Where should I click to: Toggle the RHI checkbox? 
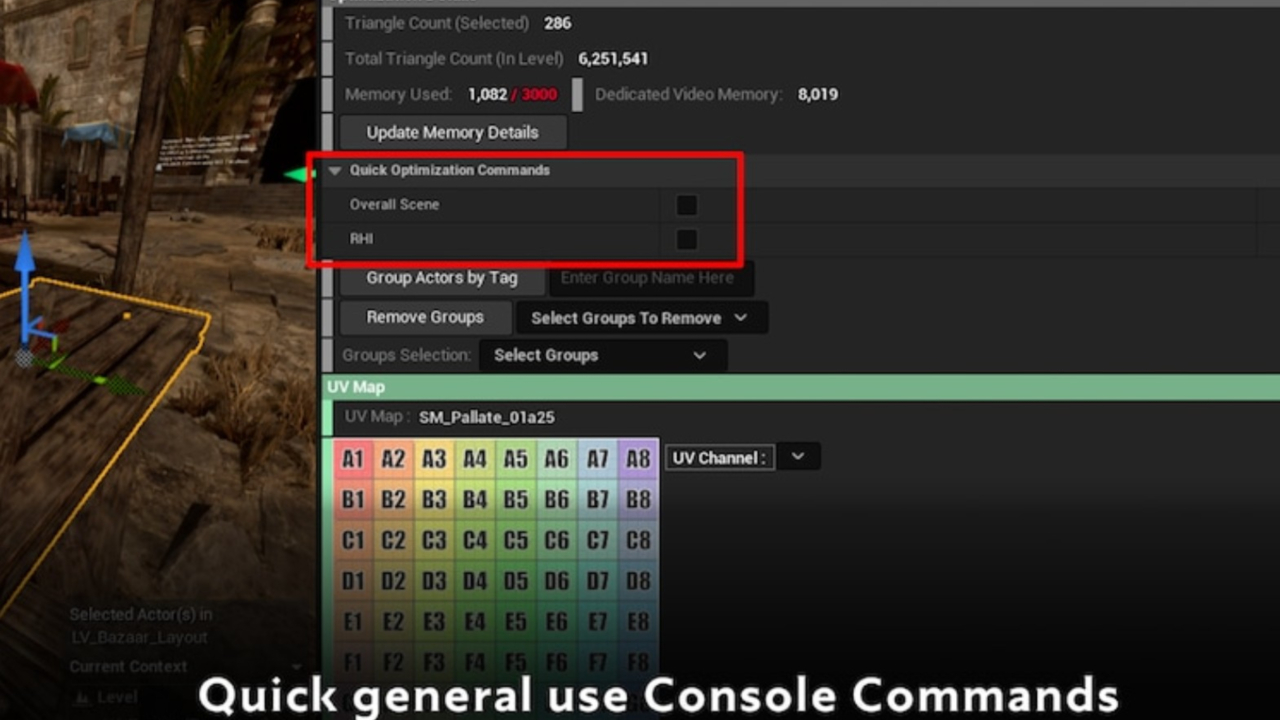(686, 239)
